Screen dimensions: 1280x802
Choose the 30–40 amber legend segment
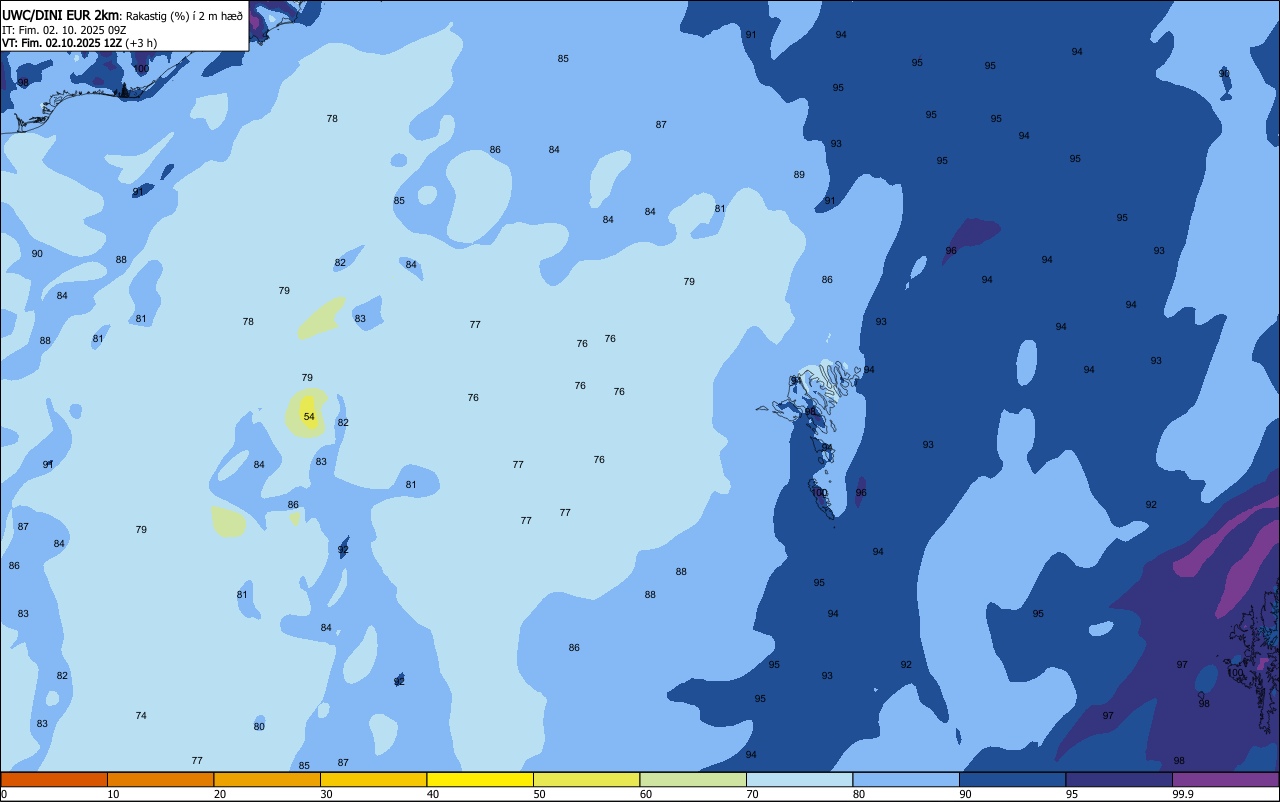pyautogui.click(x=373, y=779)
